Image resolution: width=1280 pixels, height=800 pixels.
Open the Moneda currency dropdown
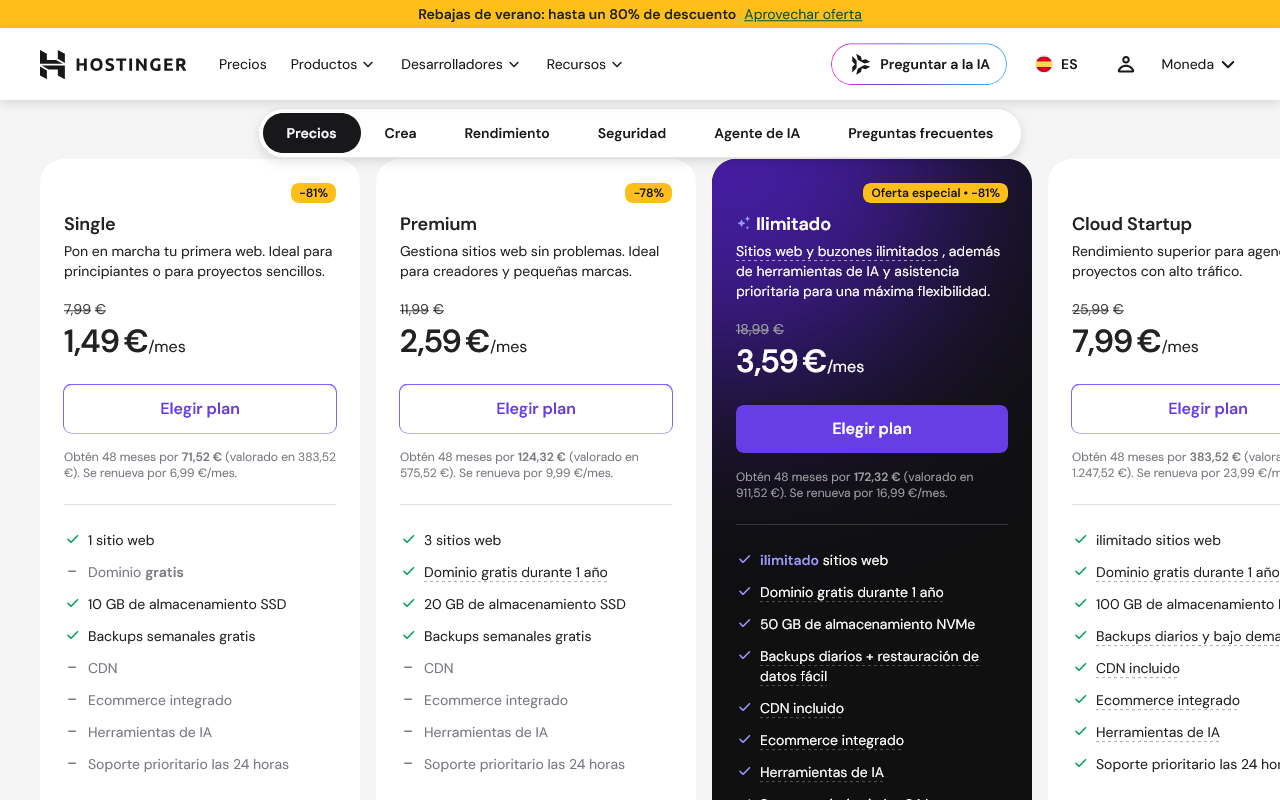tap(1198, 64)
